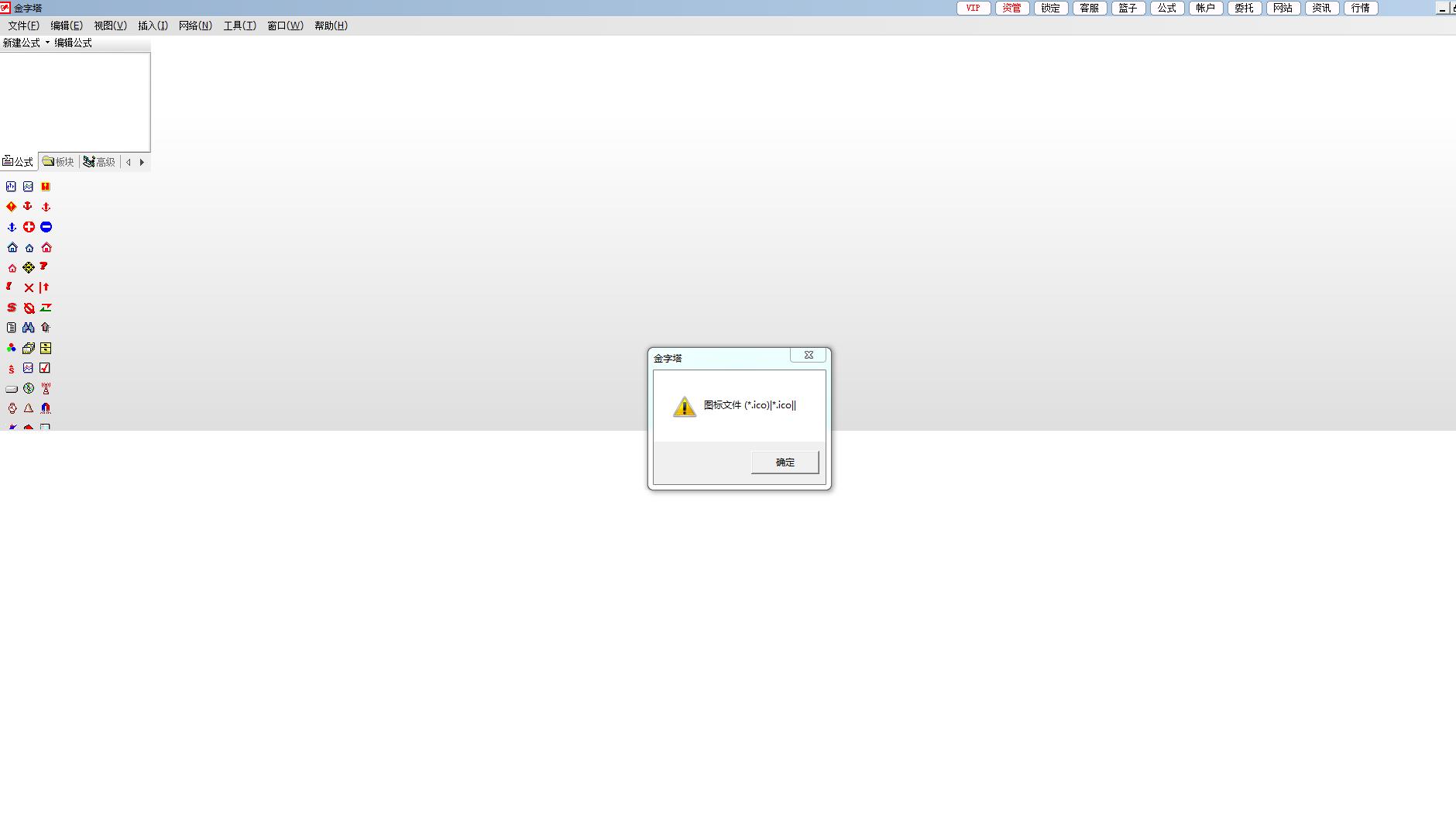Screen dimensions: 1456x815
Task: Open the 资管 button in the title bar
Action: click(1012, 8)
